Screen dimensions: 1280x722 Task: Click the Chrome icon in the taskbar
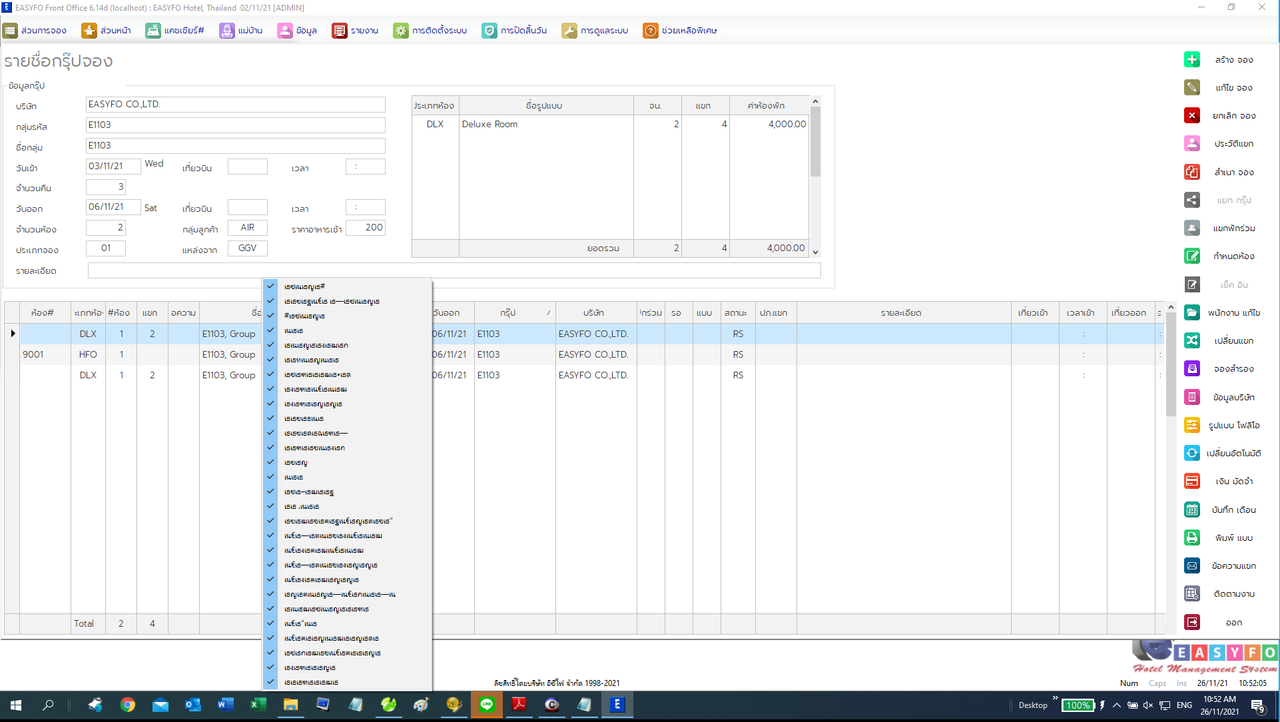pyautogui.click(x=128, y=705)
